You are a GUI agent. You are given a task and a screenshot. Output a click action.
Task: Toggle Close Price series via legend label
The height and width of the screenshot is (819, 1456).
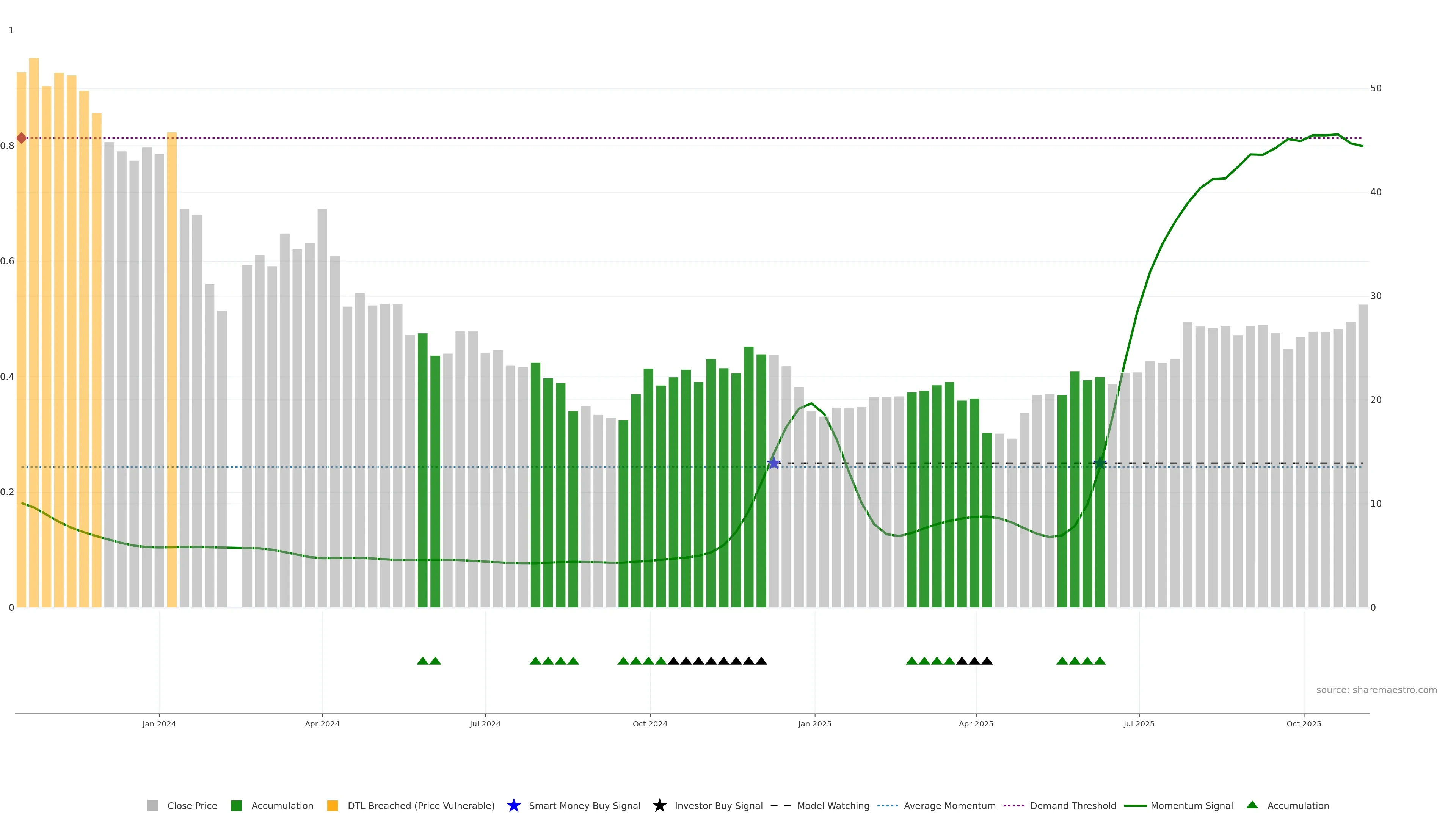[x=192, y=805]
